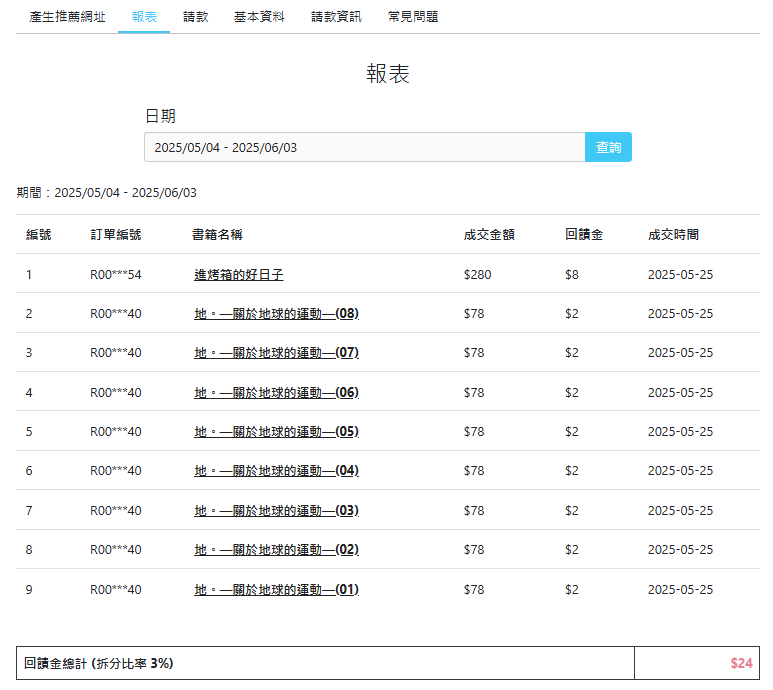Click the 回饋金 column header
Screen dimensions: 773x690
pos(584,235)
